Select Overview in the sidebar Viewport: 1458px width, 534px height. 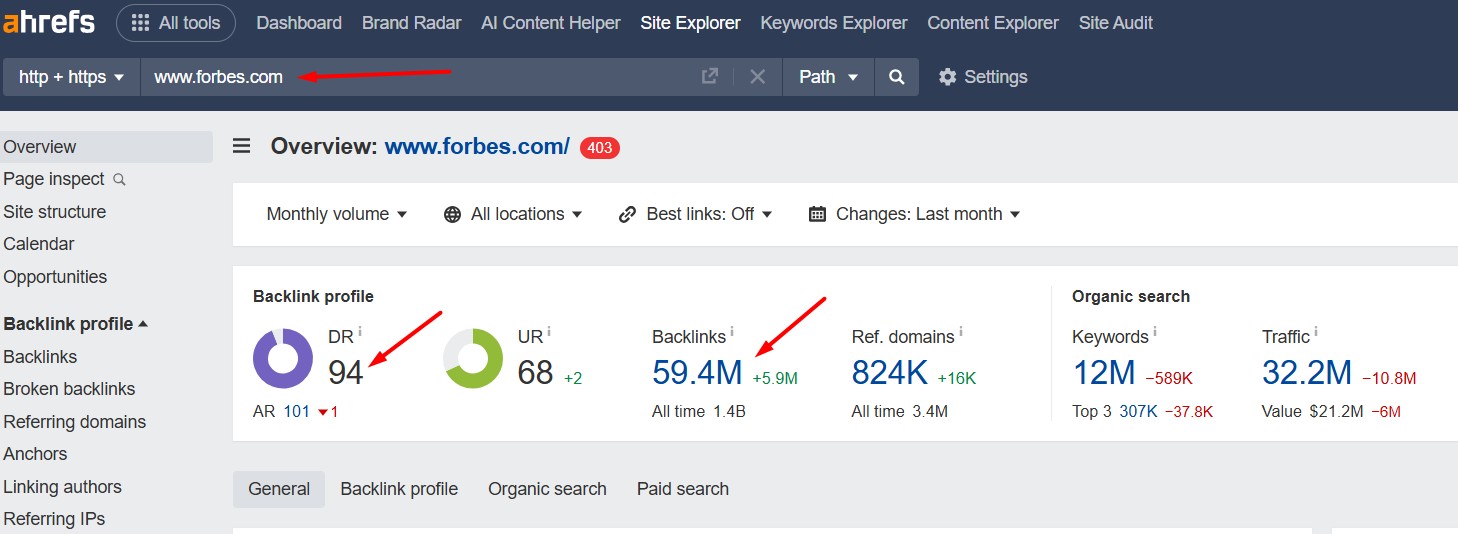tap(106, 147)
